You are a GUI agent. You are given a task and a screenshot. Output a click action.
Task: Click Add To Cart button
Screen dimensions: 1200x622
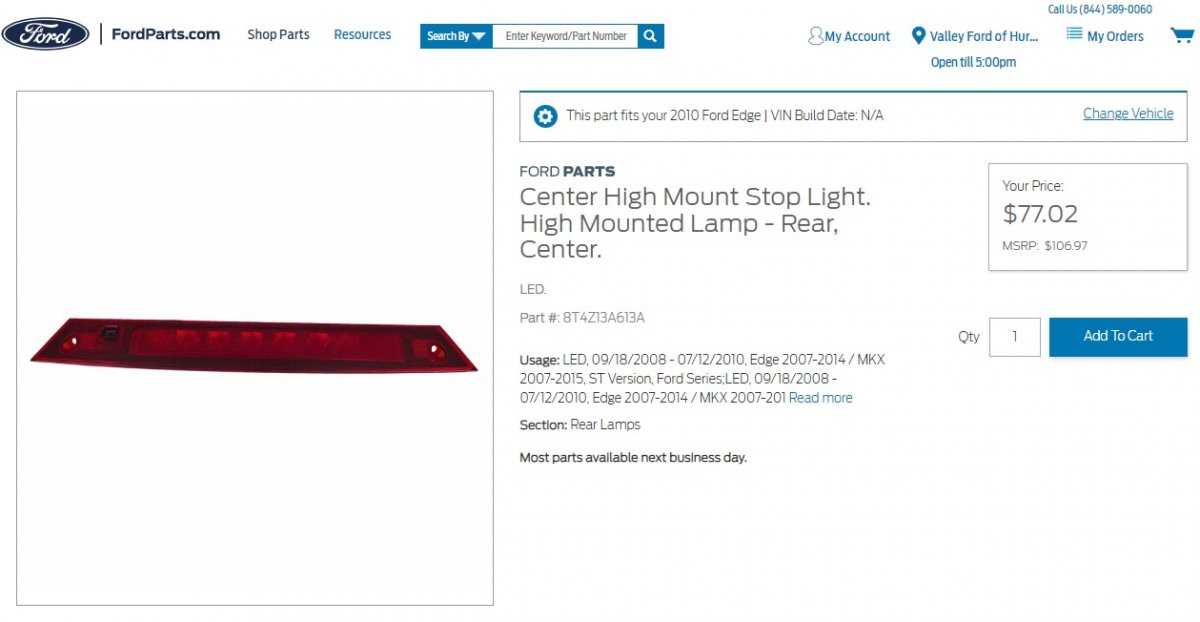click(1118, 337)
